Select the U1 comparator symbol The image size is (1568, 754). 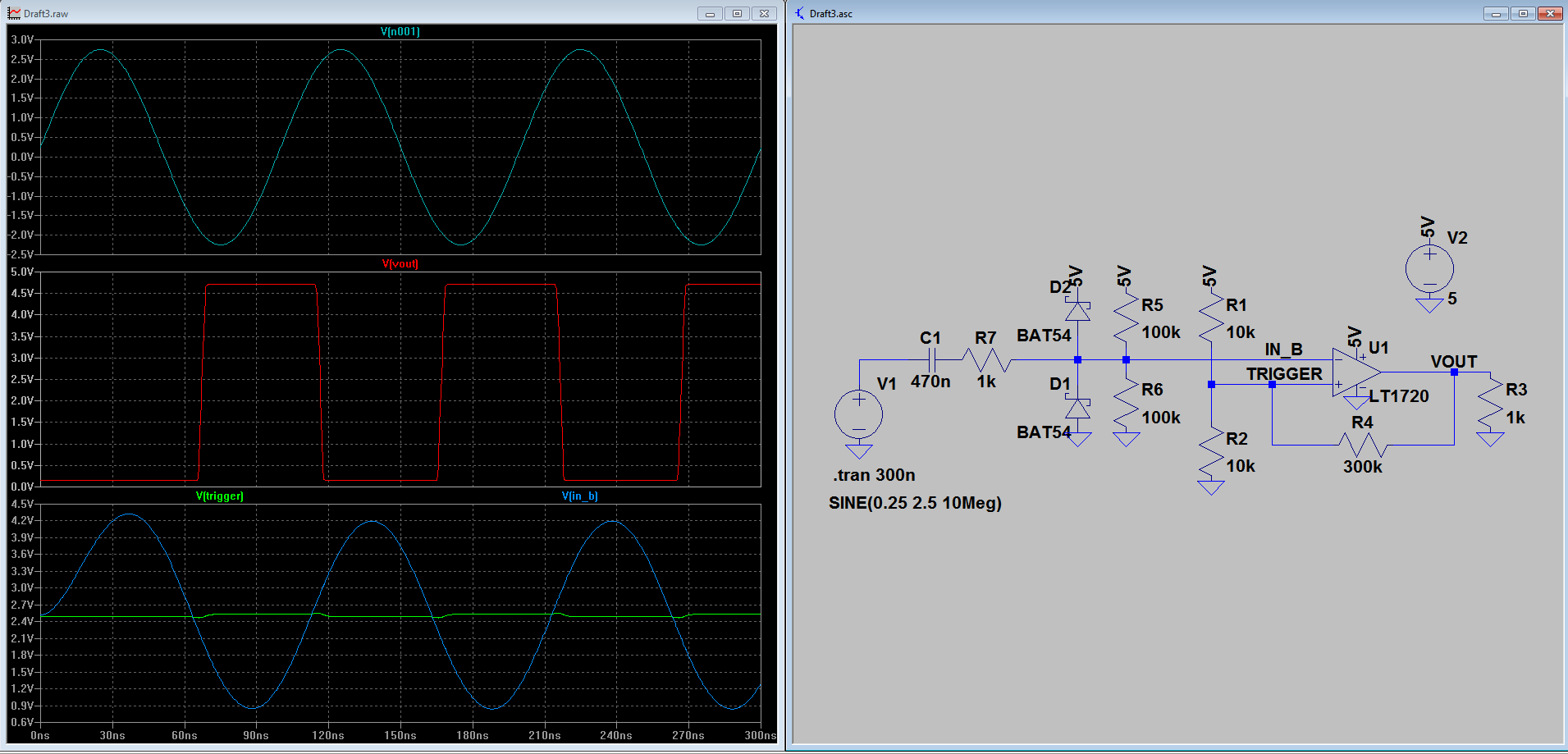coord(1357,372)
